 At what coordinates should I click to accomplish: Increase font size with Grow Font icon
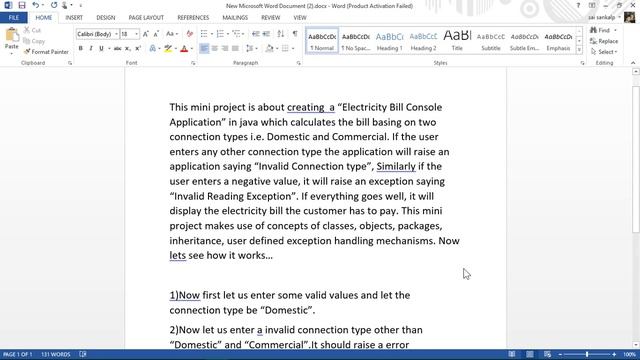[x=146, y=34]
